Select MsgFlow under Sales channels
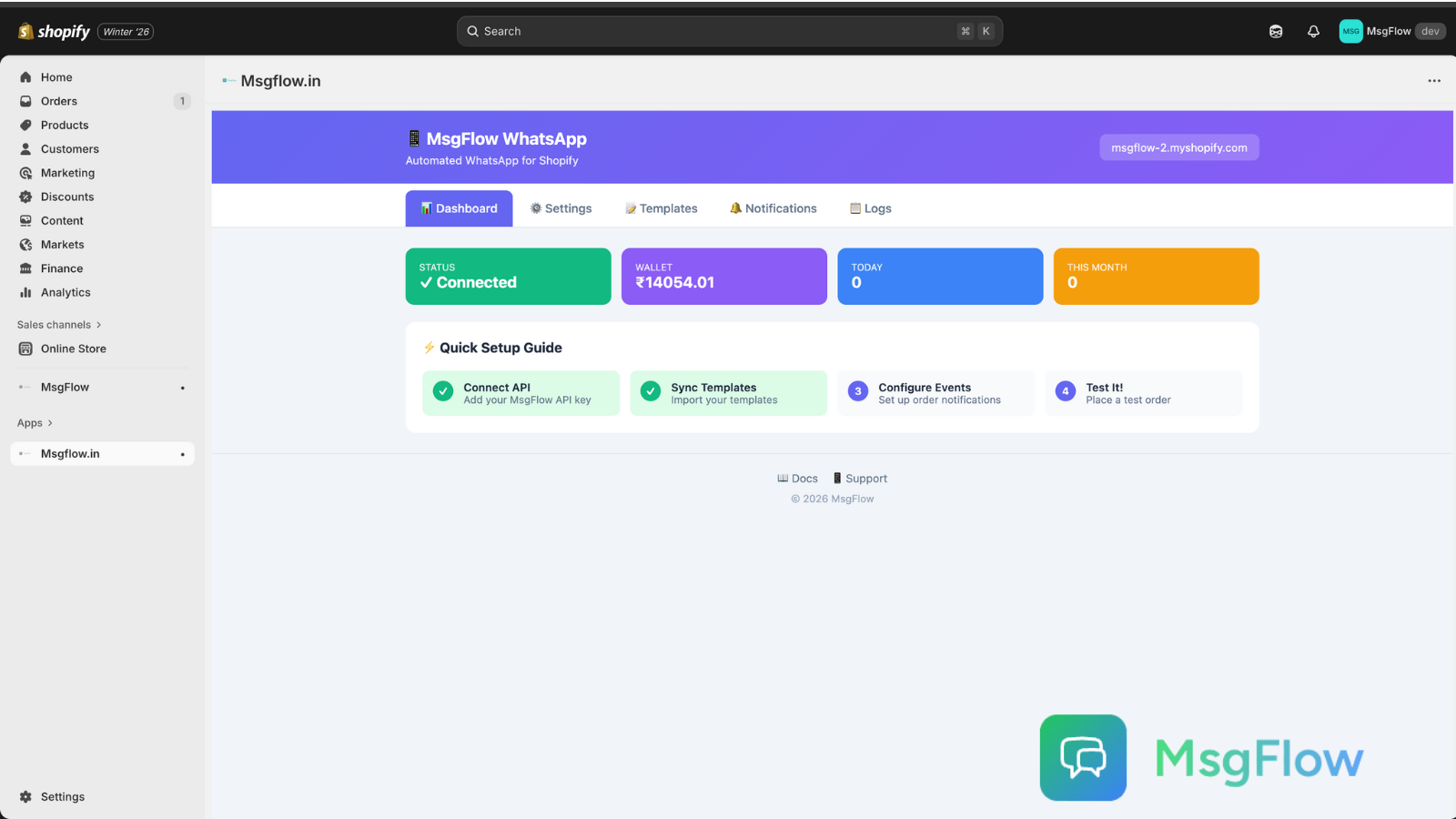Viewport: 1456px width, 819px height. pos(102,388)
